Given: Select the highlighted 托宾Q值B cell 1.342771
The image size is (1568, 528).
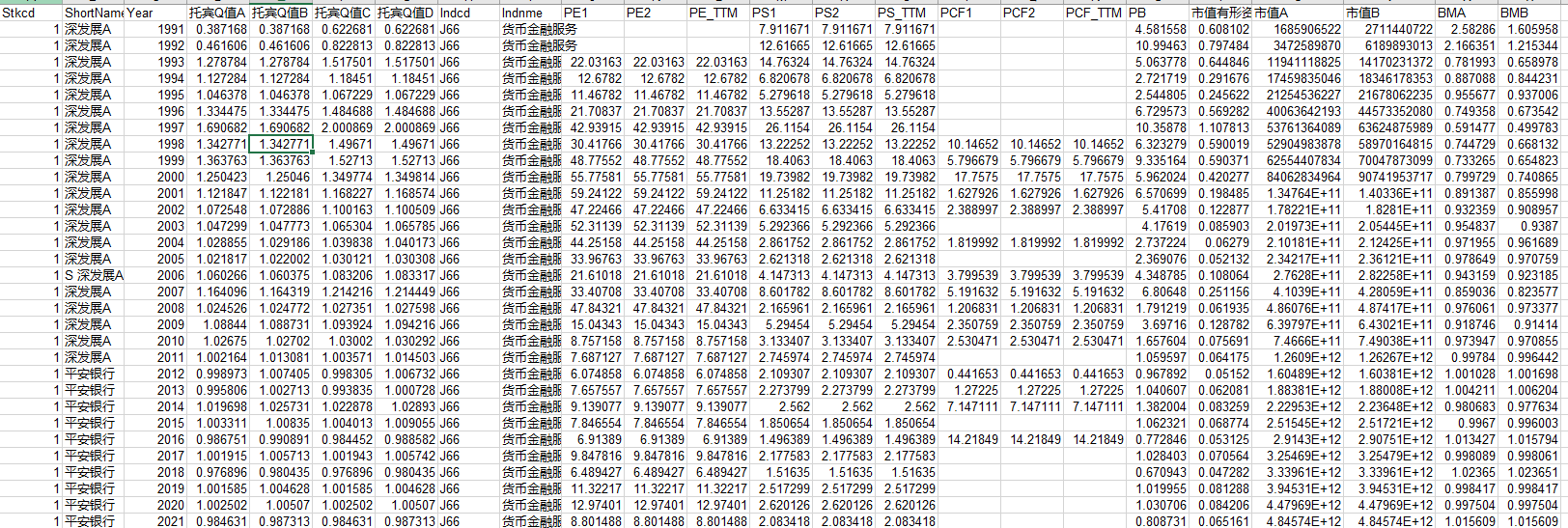Looking at the screenshot, I should [281, 144].
